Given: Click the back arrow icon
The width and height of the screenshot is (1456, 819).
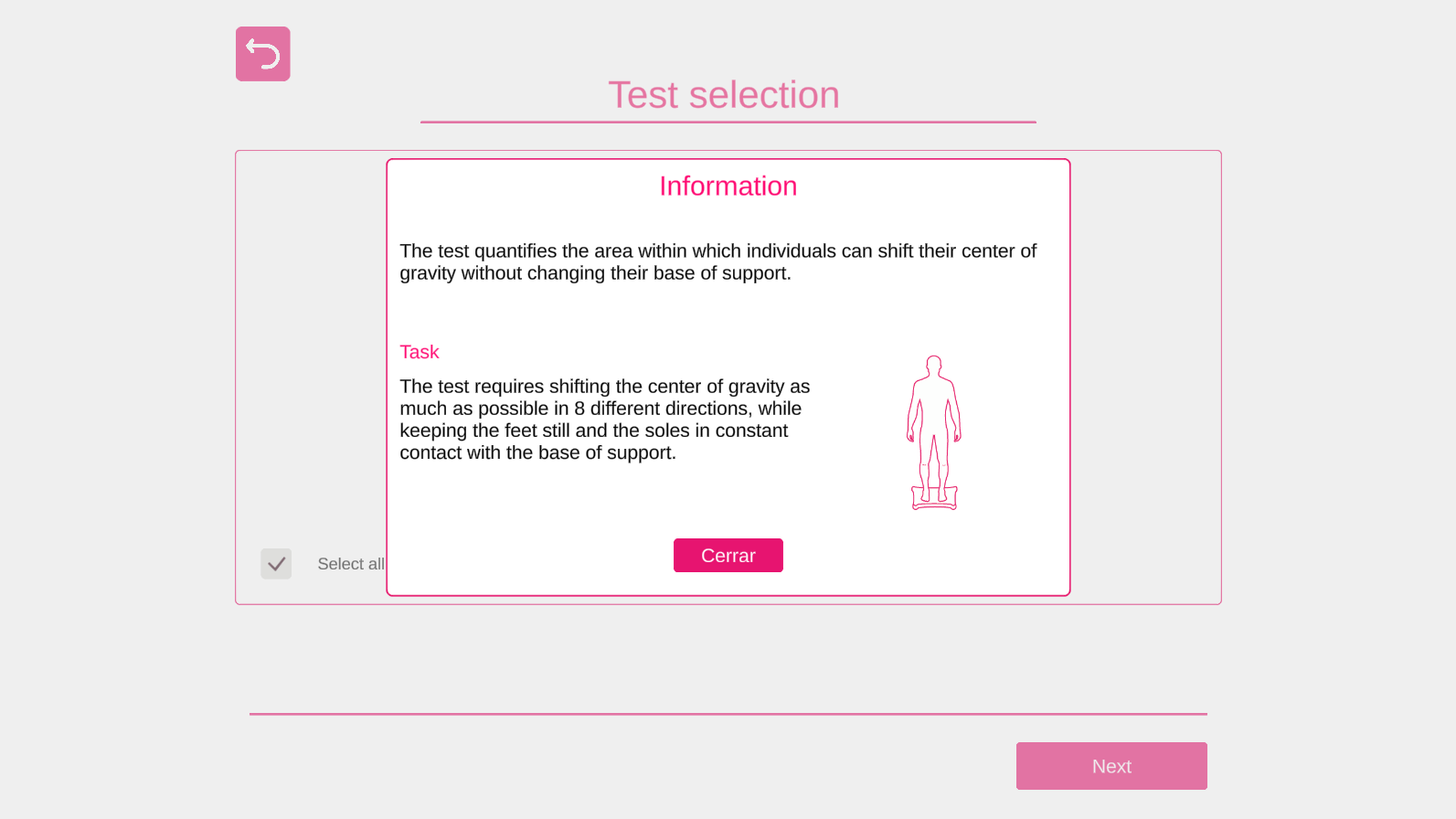Looking at the screenshot, I should (263, 54).
